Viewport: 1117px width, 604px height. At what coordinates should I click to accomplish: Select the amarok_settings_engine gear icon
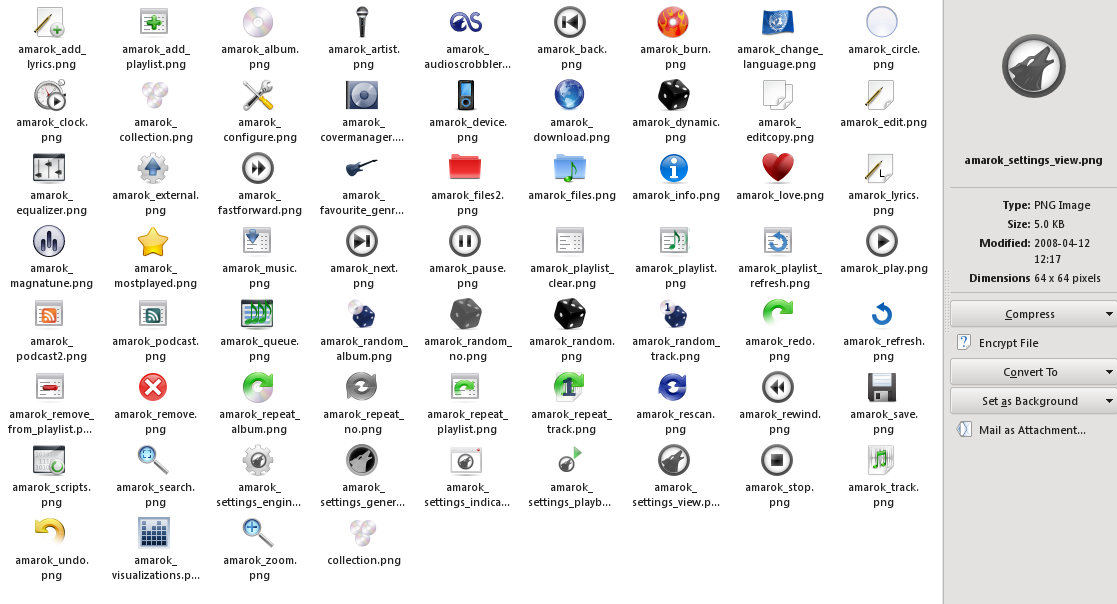(258, 461)
